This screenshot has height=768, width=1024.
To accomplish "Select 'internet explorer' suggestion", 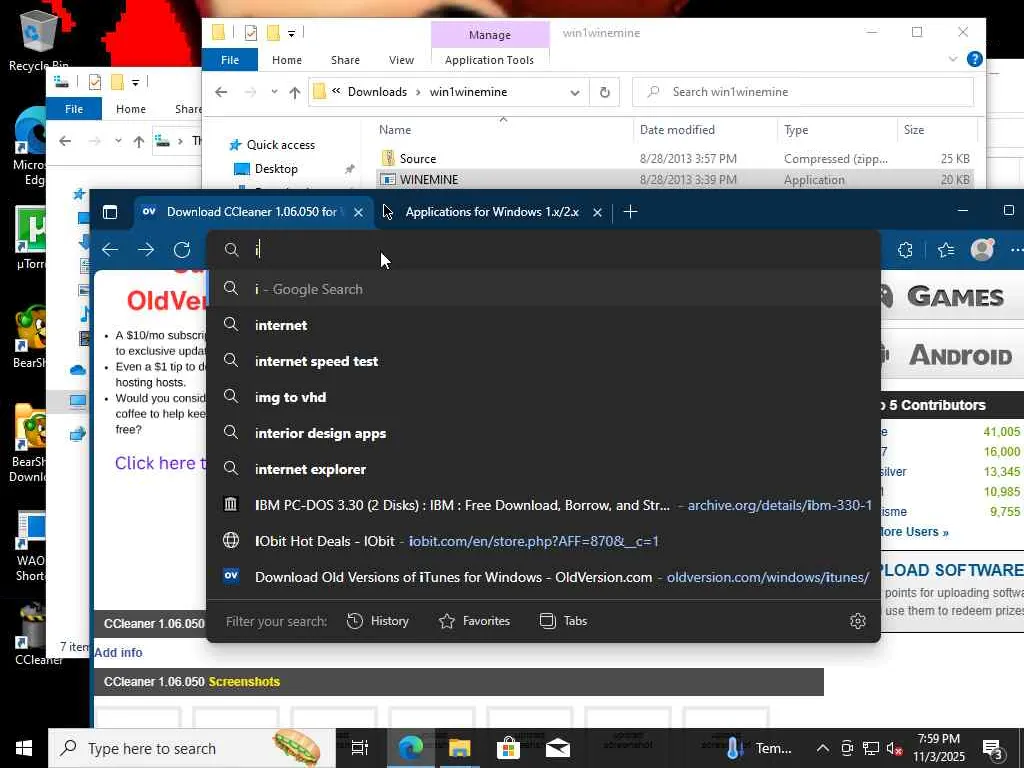I will coord(543,469).
